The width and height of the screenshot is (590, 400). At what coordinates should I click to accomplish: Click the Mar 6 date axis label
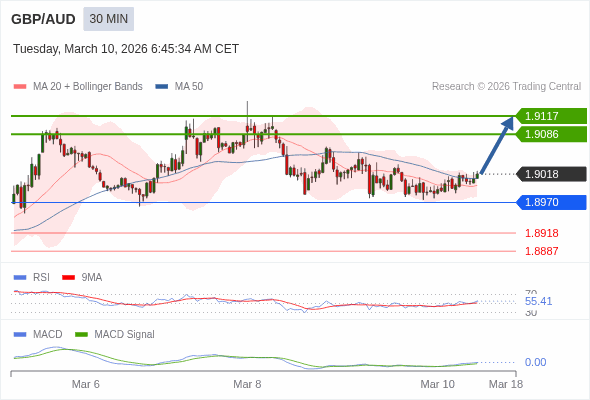click(86, 384)
